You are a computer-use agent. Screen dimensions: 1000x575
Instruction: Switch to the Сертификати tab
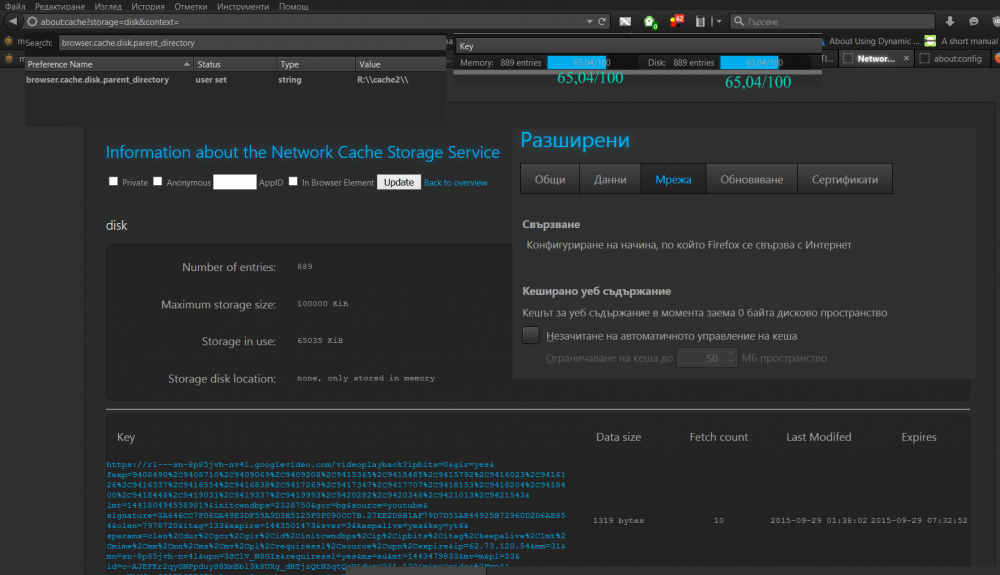coord(844,179)
